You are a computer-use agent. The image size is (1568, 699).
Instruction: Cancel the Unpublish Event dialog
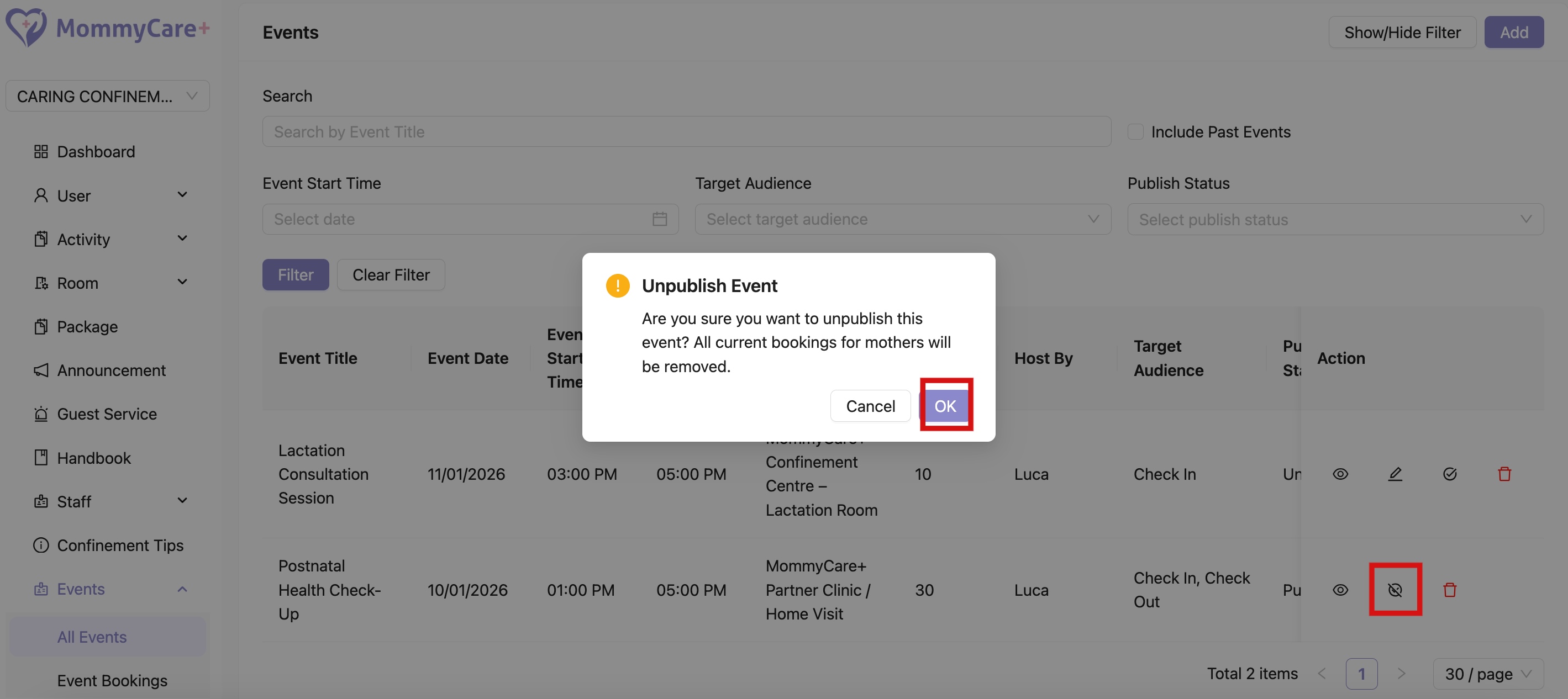point(869,406)
